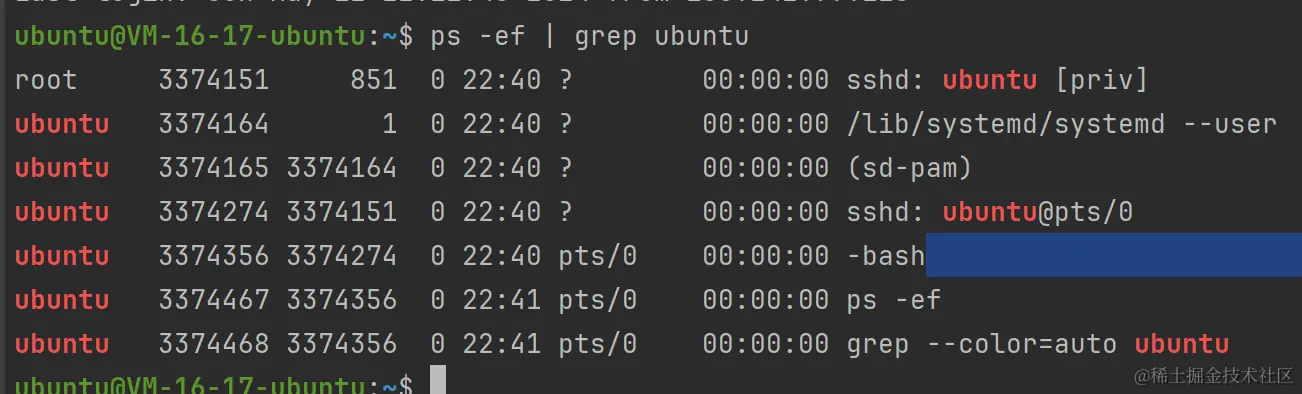Click the "(sd-pam)" process entry

coord(909,168)
